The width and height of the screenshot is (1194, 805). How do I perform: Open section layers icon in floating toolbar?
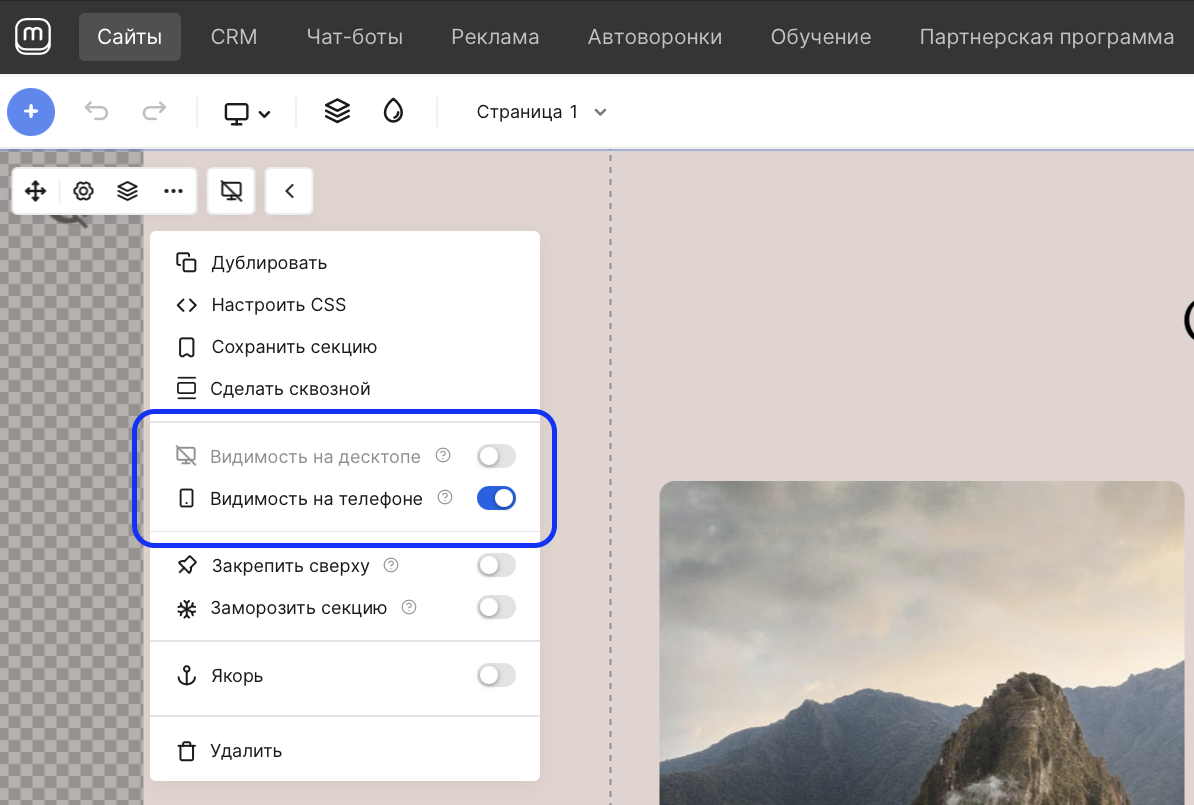127,190
